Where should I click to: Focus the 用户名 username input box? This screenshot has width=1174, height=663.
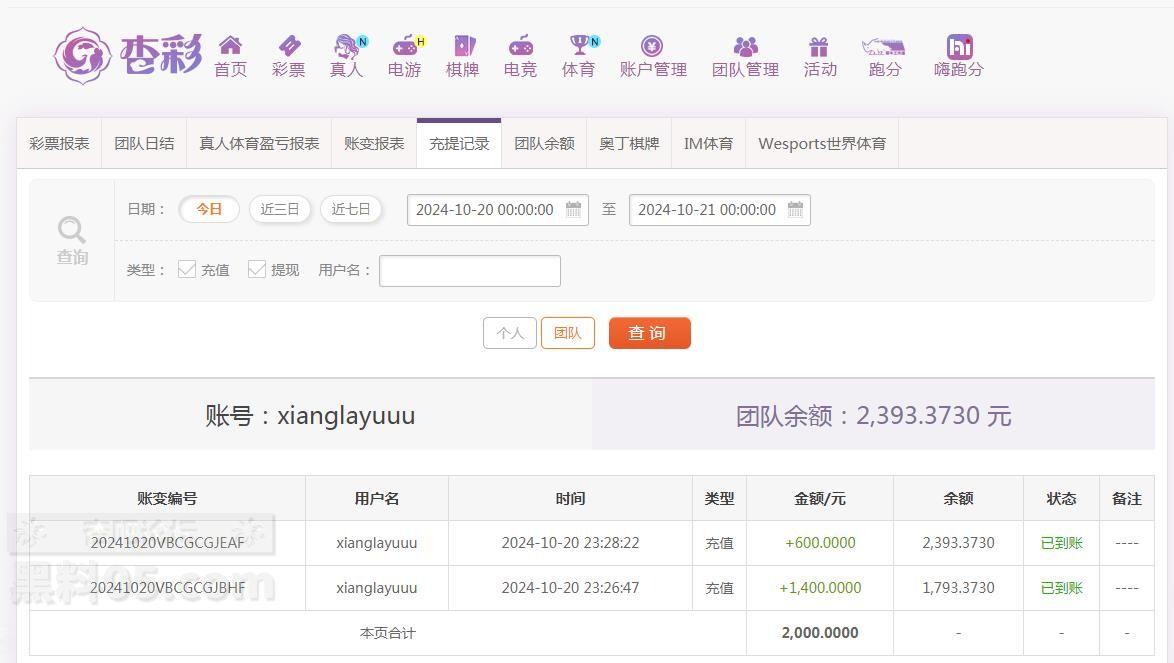pos(470,271)
